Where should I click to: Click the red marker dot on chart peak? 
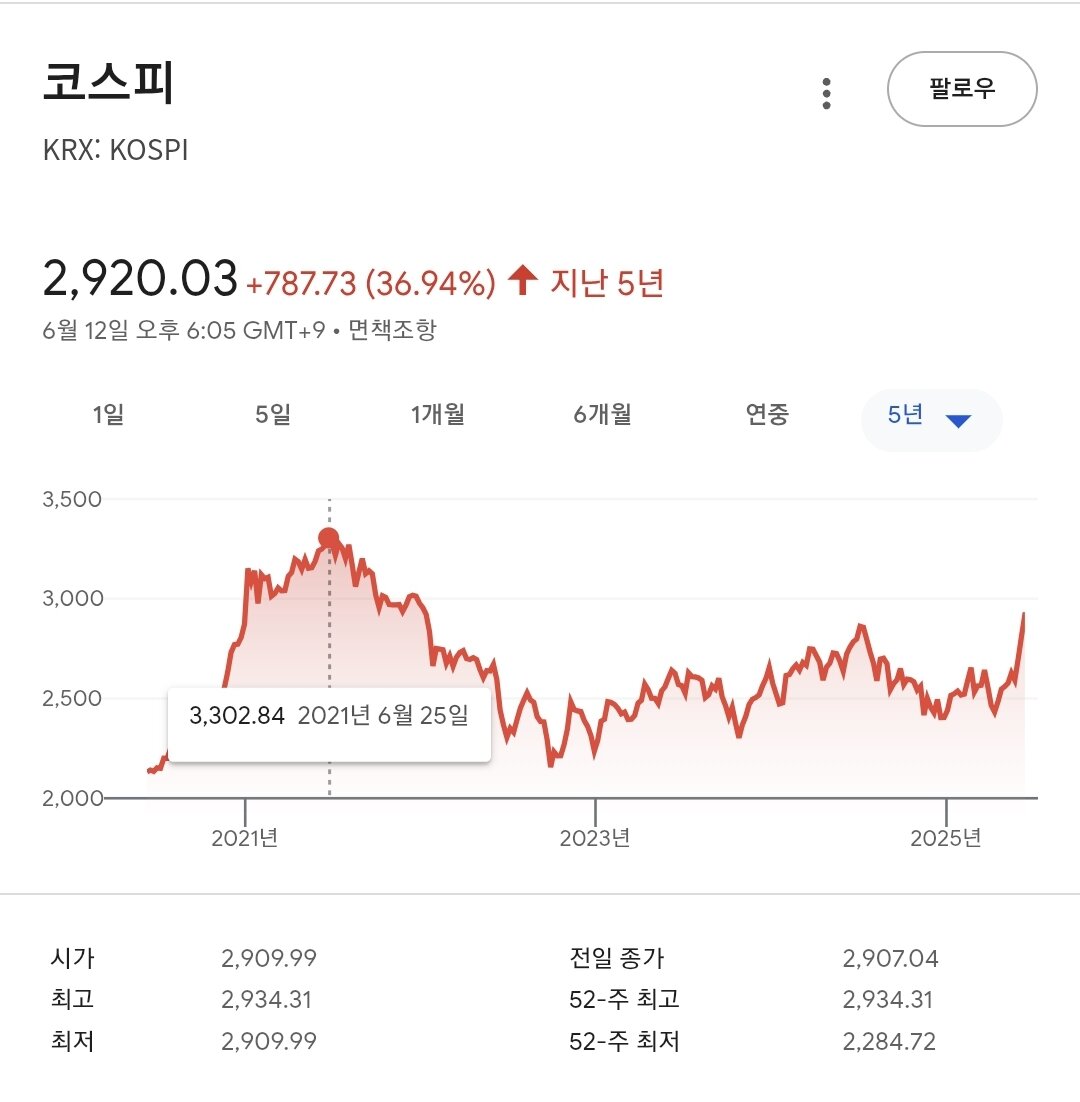coord(329,539)
